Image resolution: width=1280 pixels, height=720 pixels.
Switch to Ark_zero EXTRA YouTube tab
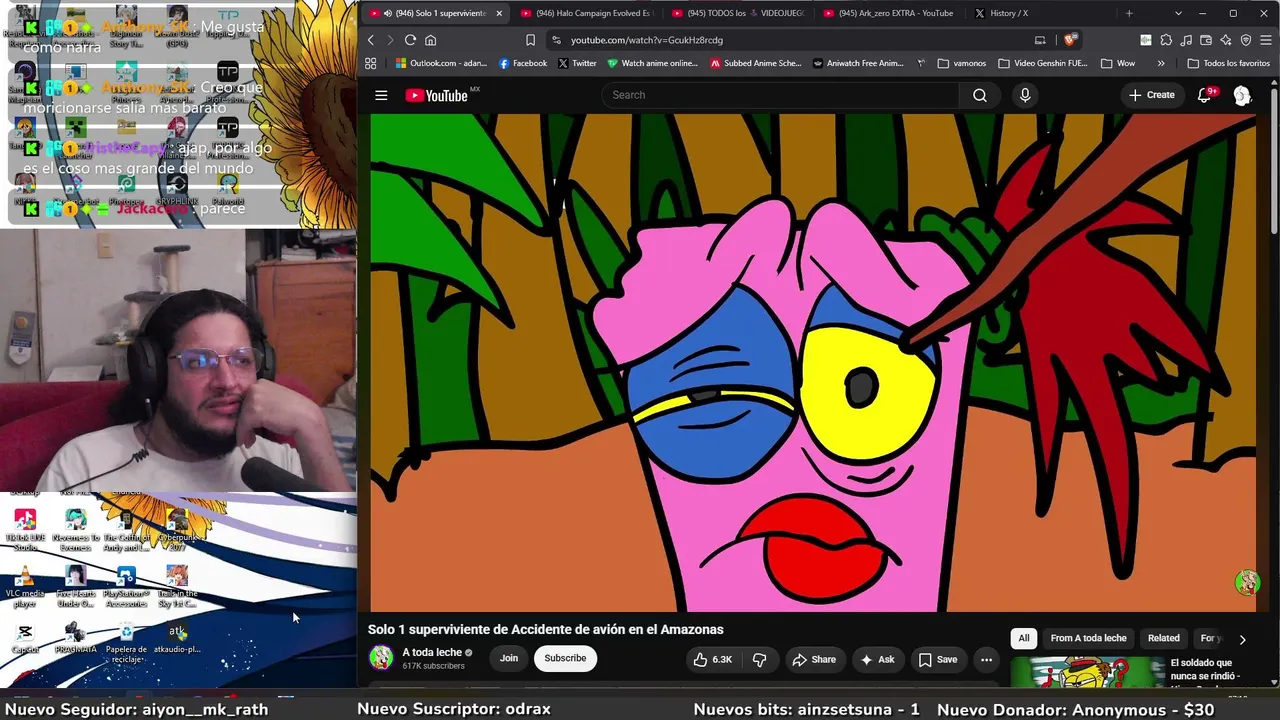click(887, 13)
